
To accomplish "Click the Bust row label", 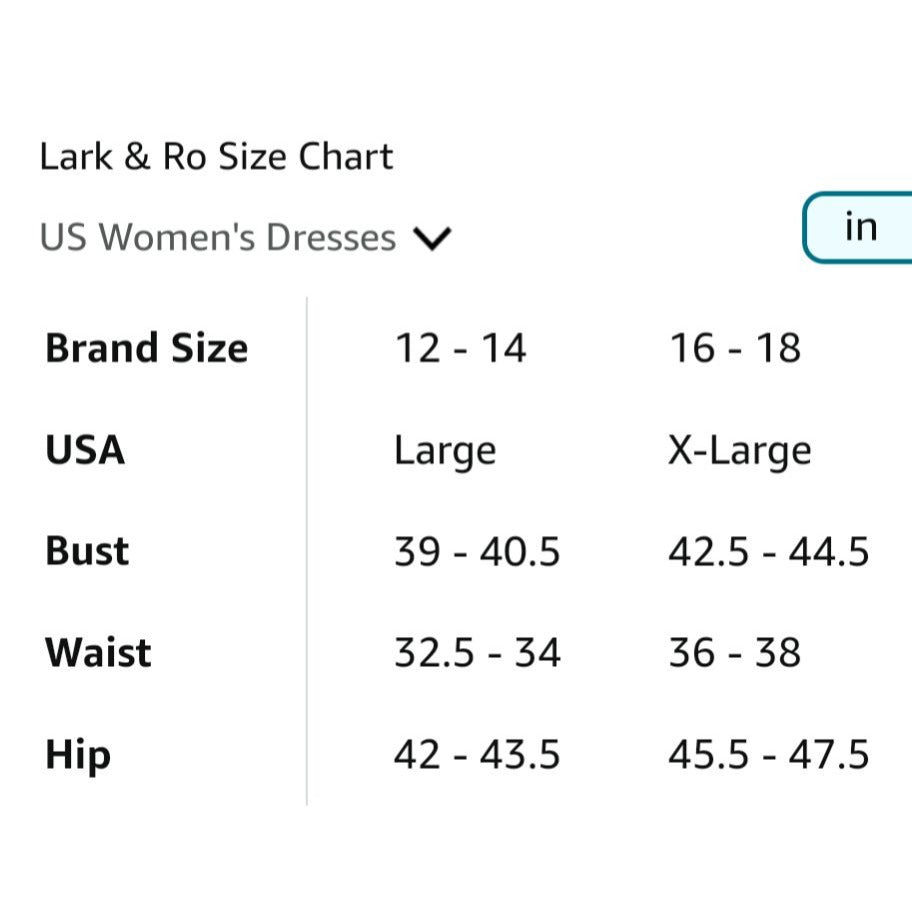I will 87,552.
